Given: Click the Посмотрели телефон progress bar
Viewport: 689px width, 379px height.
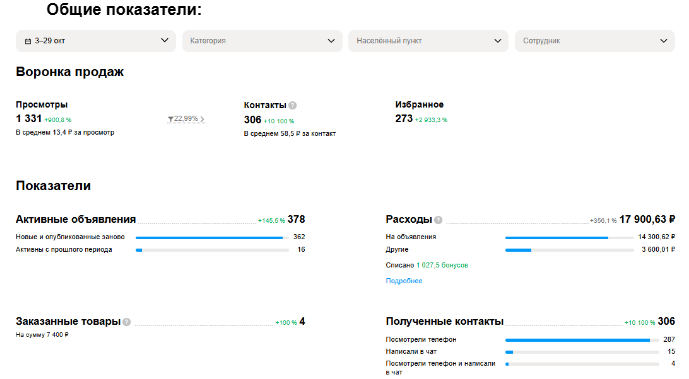Looking at the screenshot, I should pyautogui.click(x=582, y=340).
